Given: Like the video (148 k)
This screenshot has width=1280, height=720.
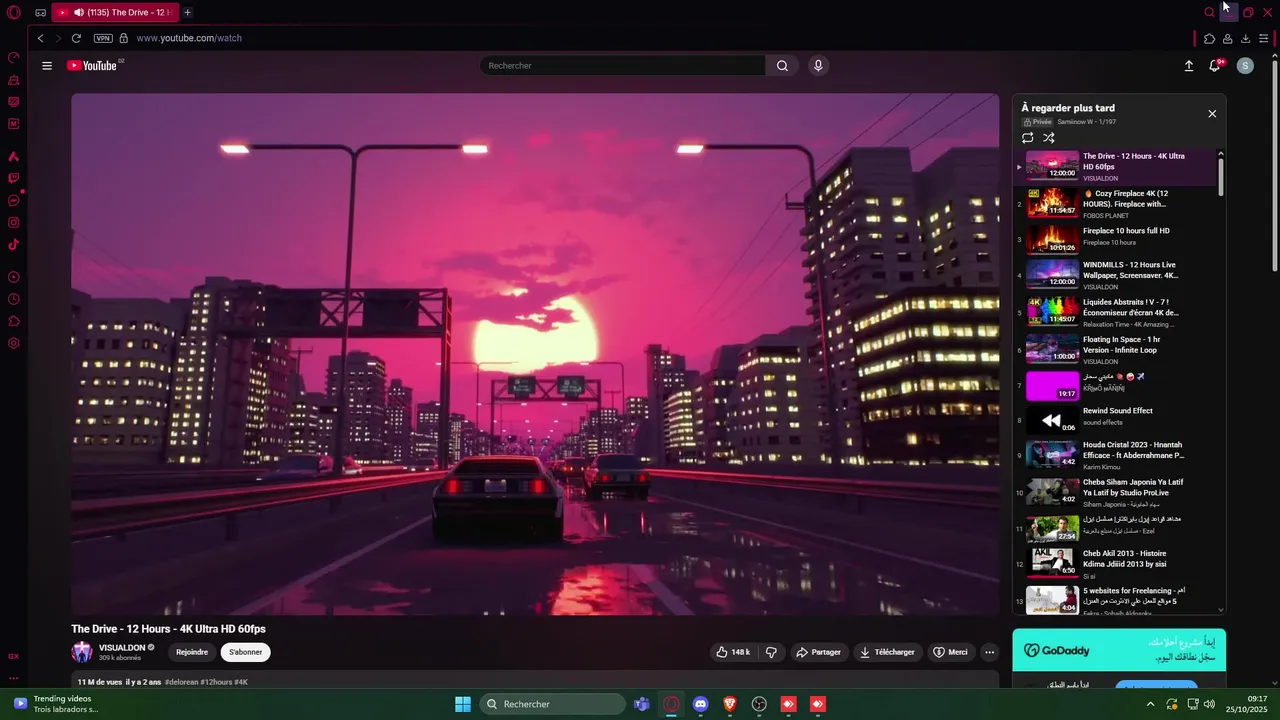Looking at the screenshot, I should pyautogui.click(x=733, y=652).
